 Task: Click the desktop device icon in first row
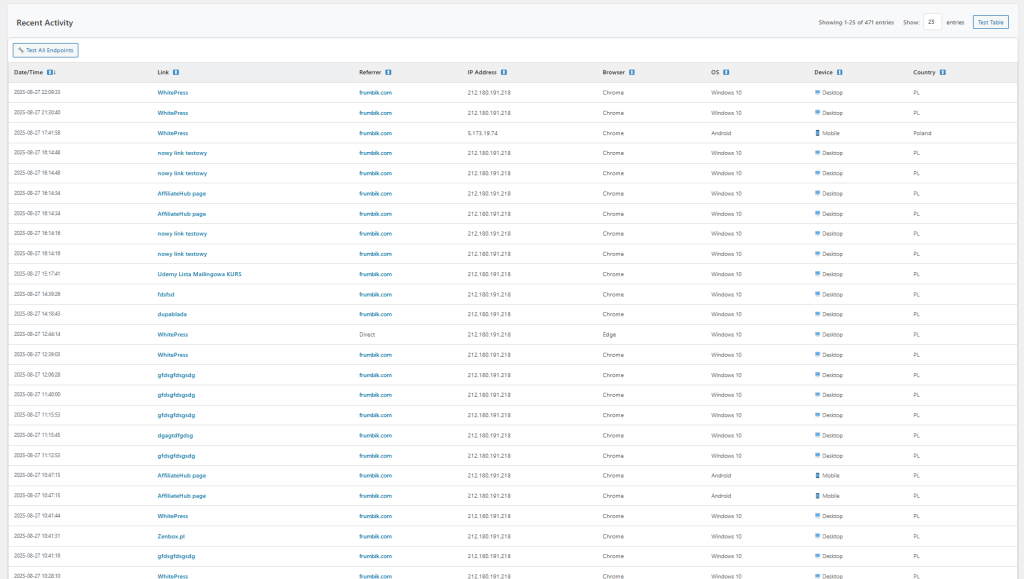818,92
